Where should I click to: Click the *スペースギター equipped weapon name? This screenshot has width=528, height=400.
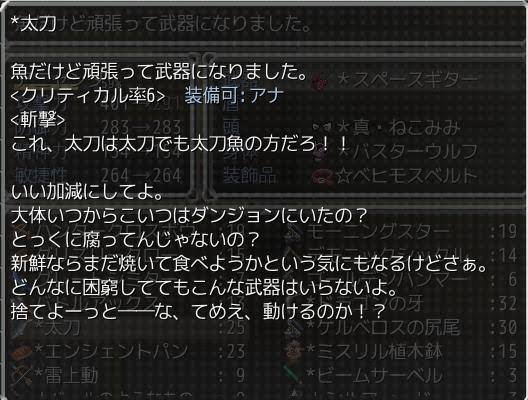pyautogui.click(x=407, y=81)
